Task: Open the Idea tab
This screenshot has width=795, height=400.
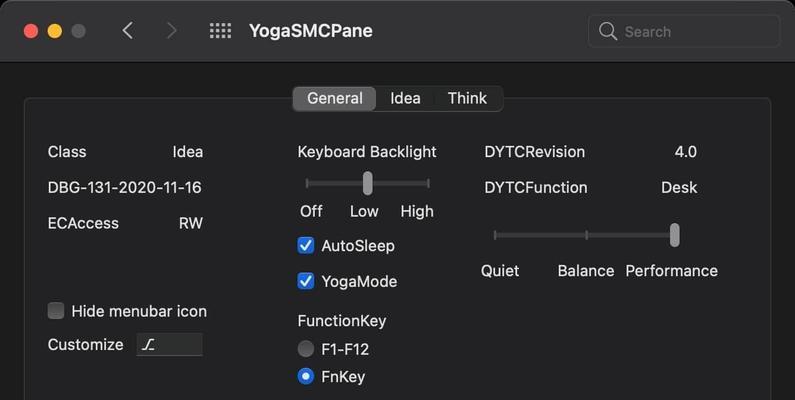Action: 405,98
